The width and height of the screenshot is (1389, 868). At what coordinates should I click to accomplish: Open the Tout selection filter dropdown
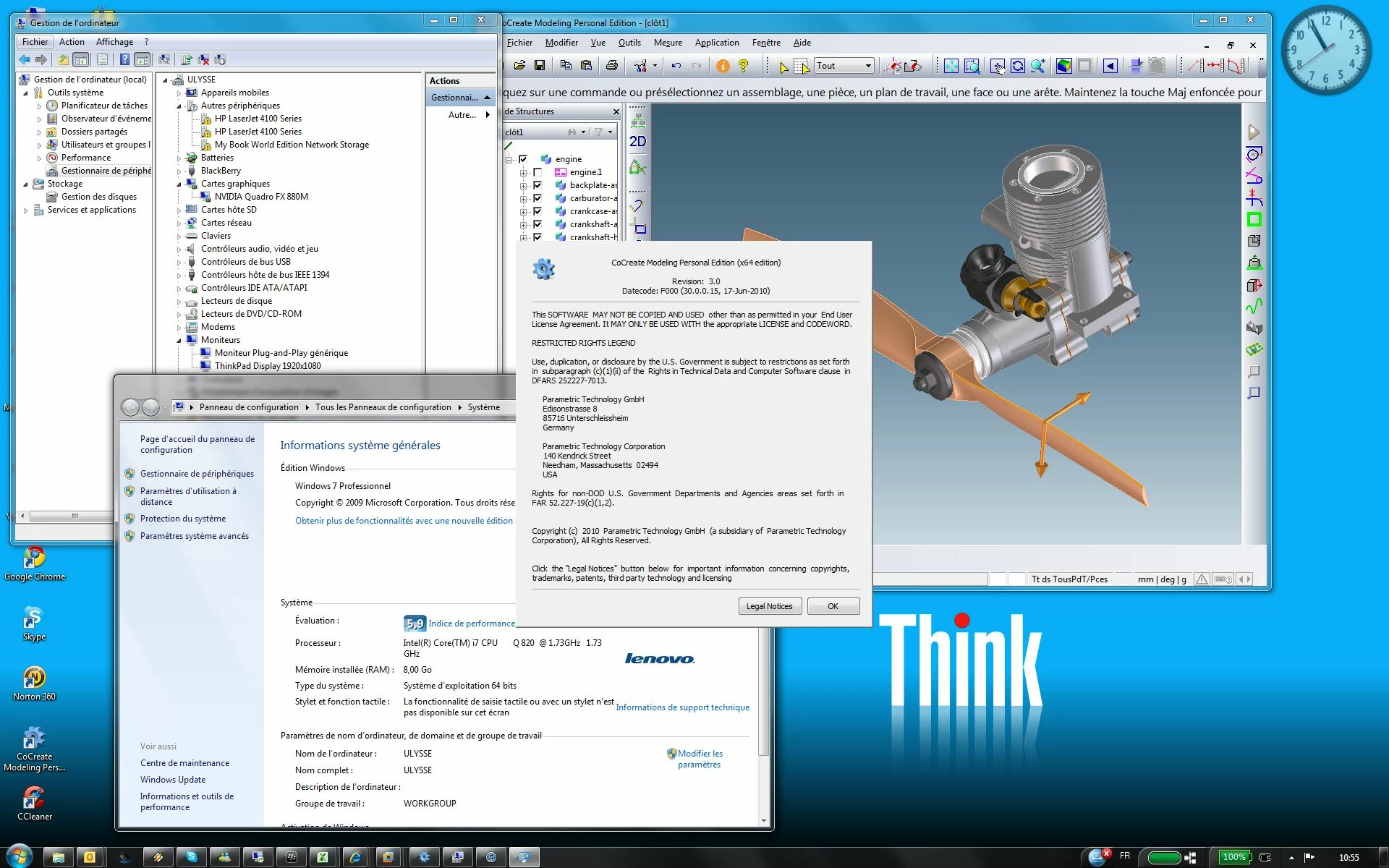867,66
